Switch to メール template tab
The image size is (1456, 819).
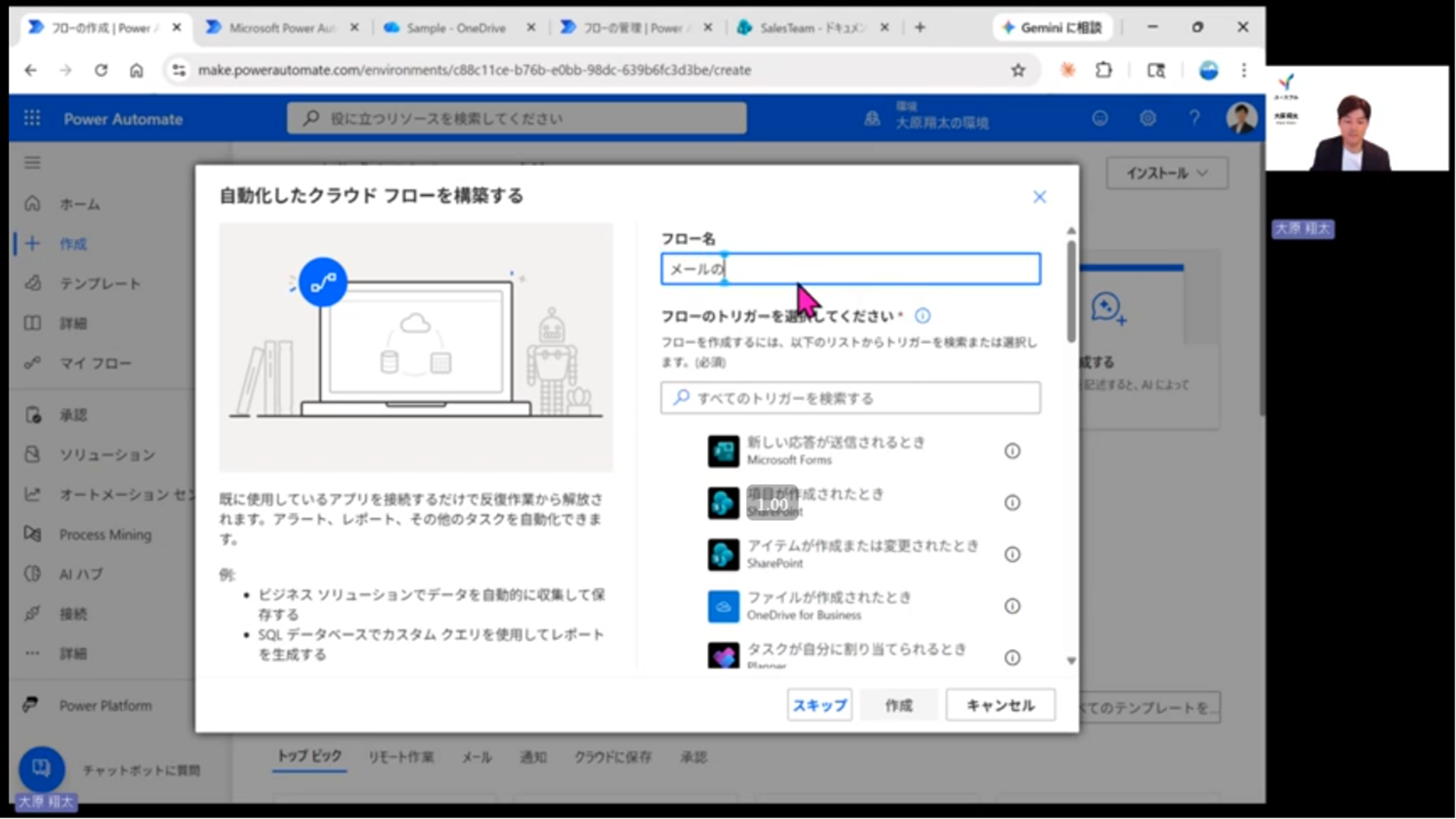click(x=477, y=757)
